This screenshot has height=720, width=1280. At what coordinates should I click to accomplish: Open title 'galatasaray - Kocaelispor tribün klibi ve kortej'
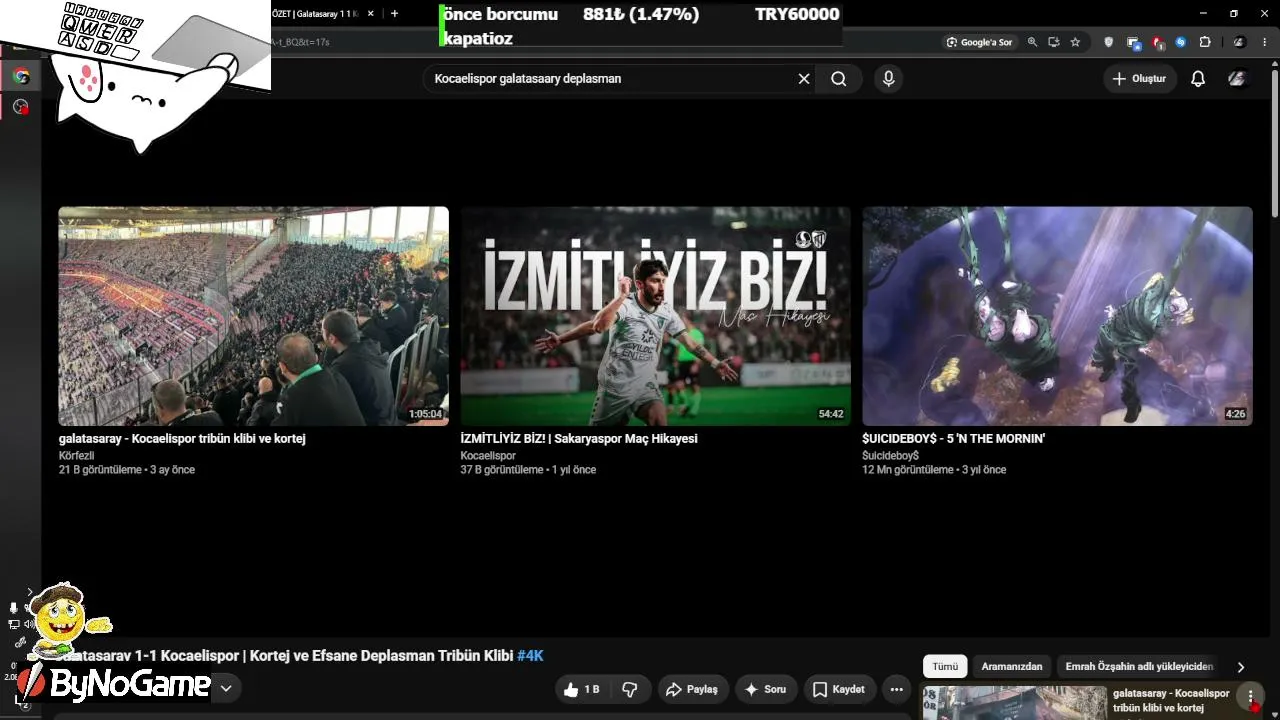coord(182,439)
